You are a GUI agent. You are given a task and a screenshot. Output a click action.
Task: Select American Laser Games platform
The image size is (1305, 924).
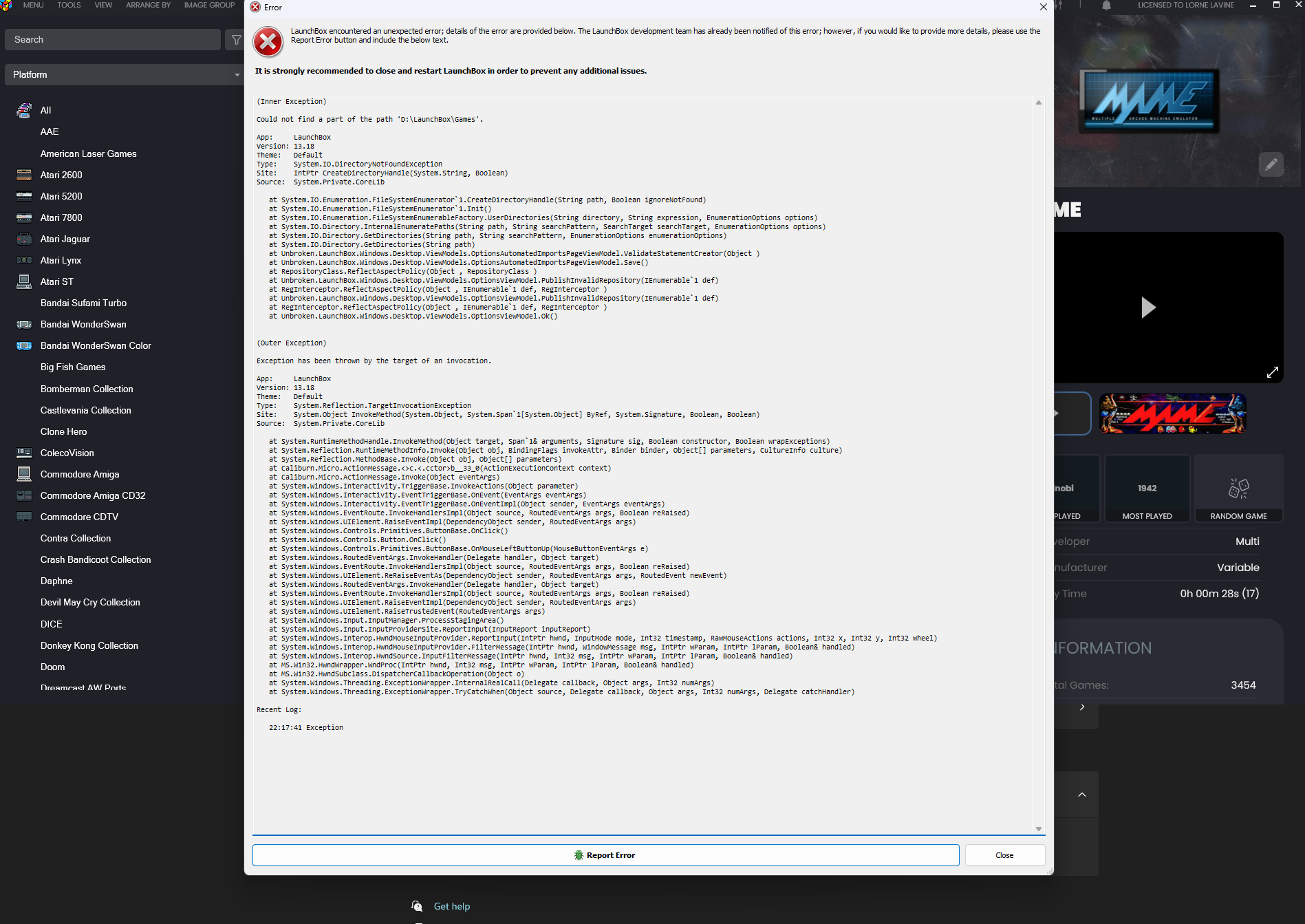pos(88,153)
